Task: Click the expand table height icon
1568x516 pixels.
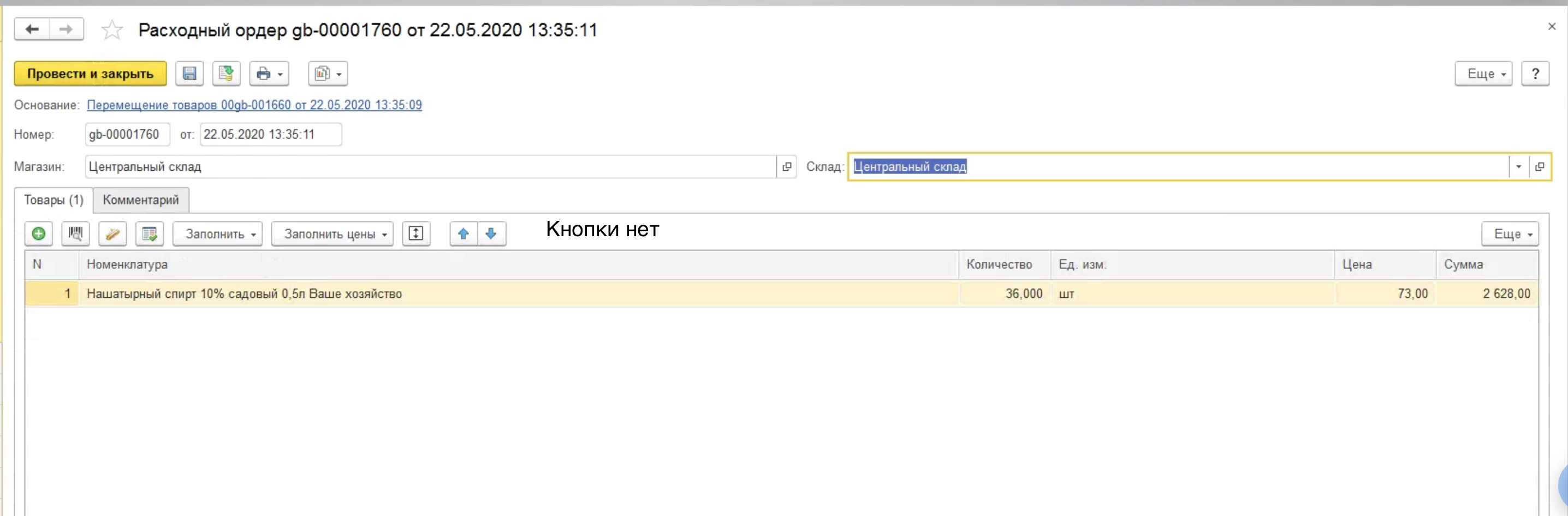Action: (417, 233)
